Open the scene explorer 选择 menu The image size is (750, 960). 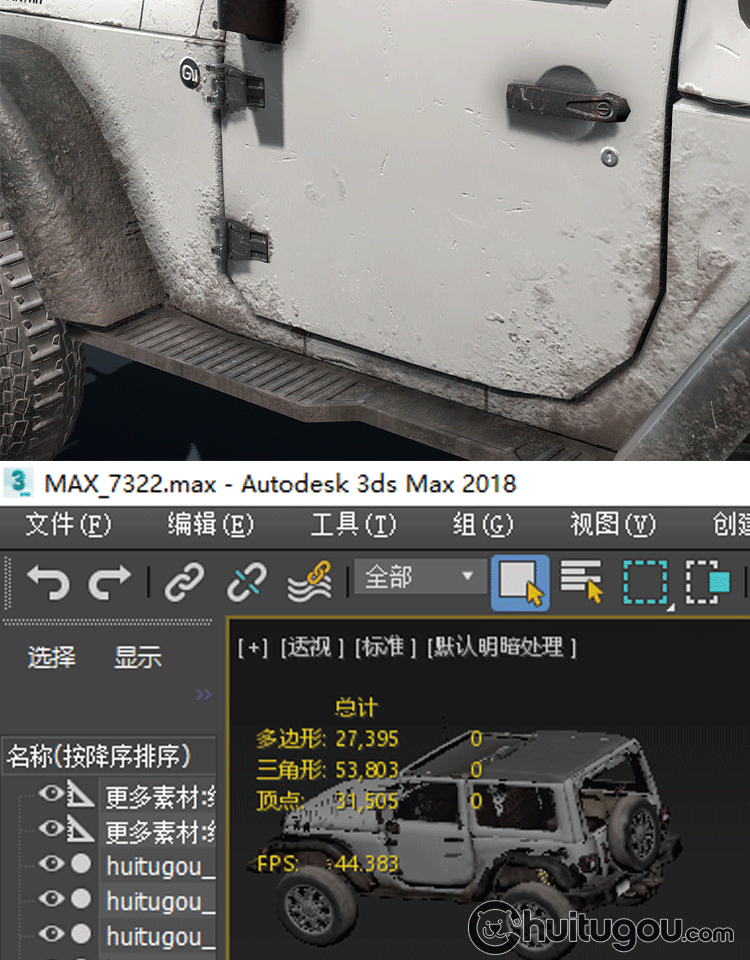click(x=52, y=657)
